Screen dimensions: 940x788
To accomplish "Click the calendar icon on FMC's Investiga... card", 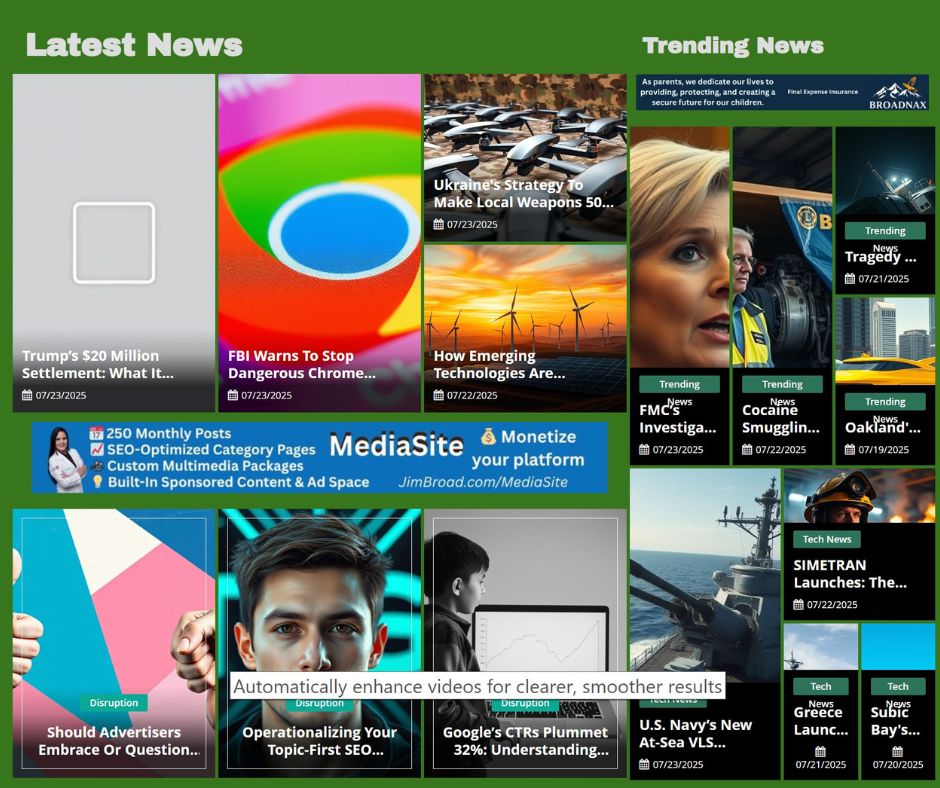I will [x=644, y=450].
